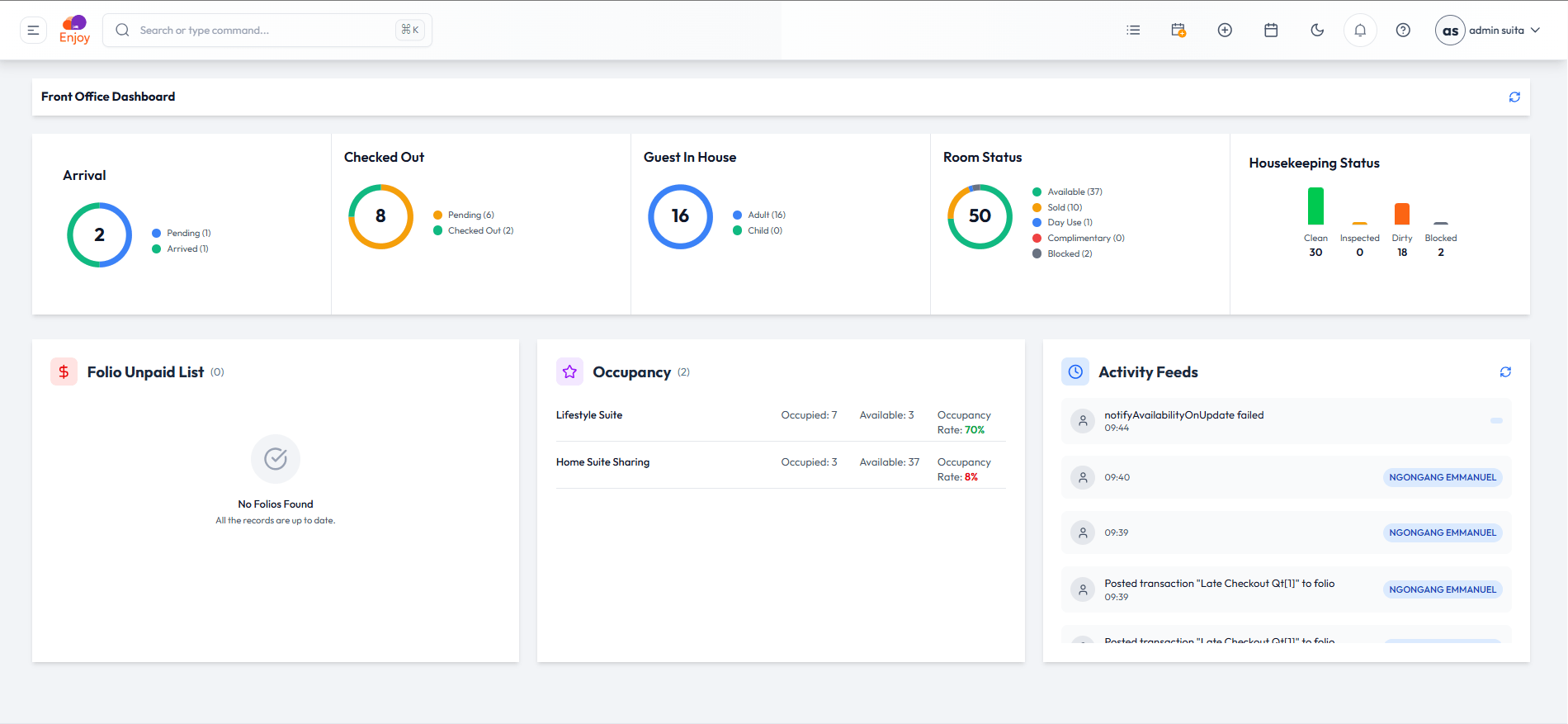Click the search or type command field
The width and height of the screenshot is (1568, 724).
(267, 31)
